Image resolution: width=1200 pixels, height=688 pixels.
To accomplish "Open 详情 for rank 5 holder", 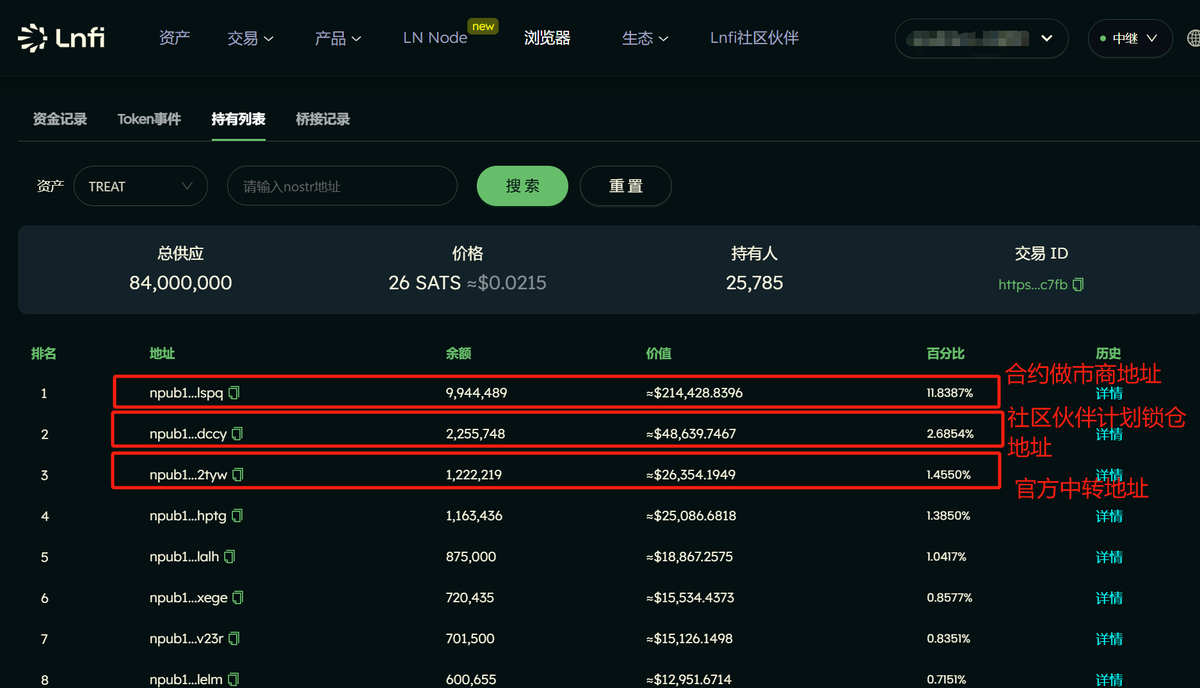I will pyautogui.click(x=1109, y=556).
